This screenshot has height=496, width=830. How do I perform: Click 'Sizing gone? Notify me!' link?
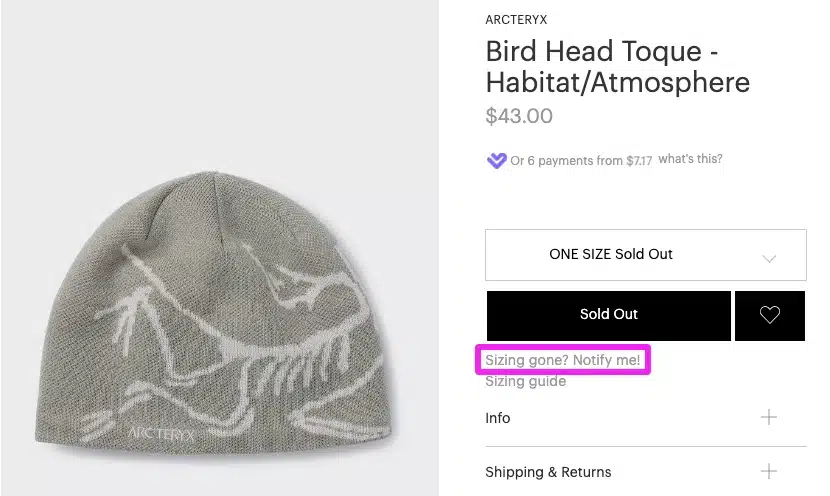(563, 360)
